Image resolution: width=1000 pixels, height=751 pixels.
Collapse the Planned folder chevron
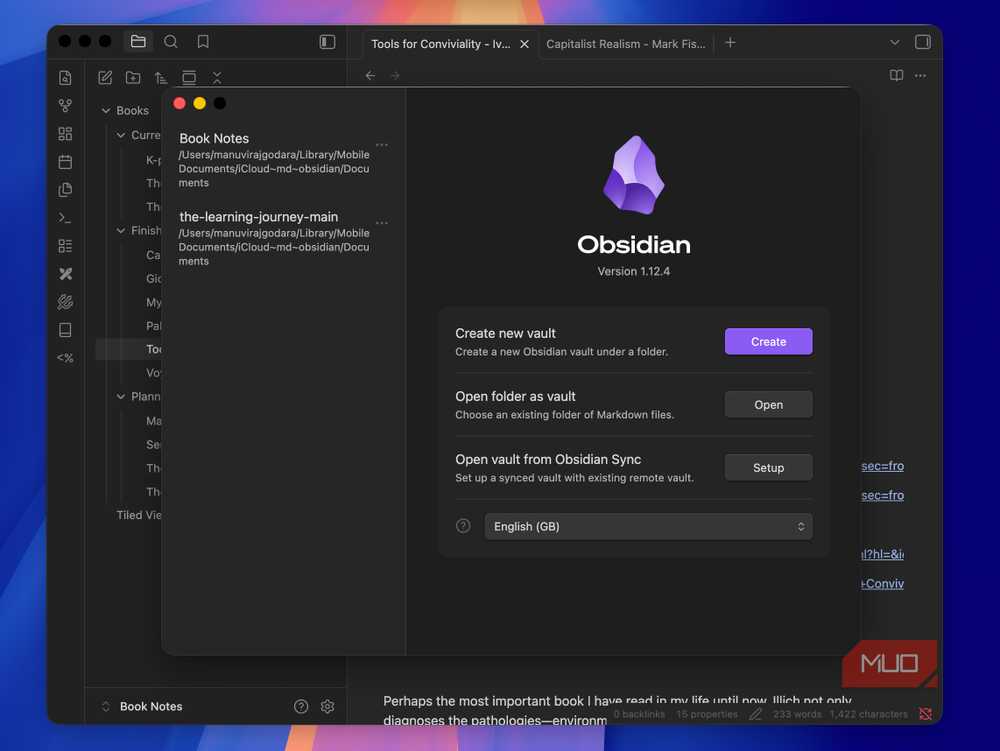(x=121, y=397)
